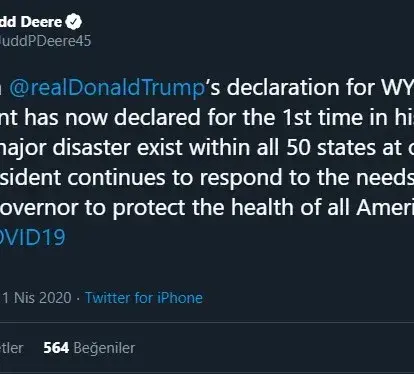Open the COVID19 hashtag link
The image size is (414, 374).
point(33,237)
